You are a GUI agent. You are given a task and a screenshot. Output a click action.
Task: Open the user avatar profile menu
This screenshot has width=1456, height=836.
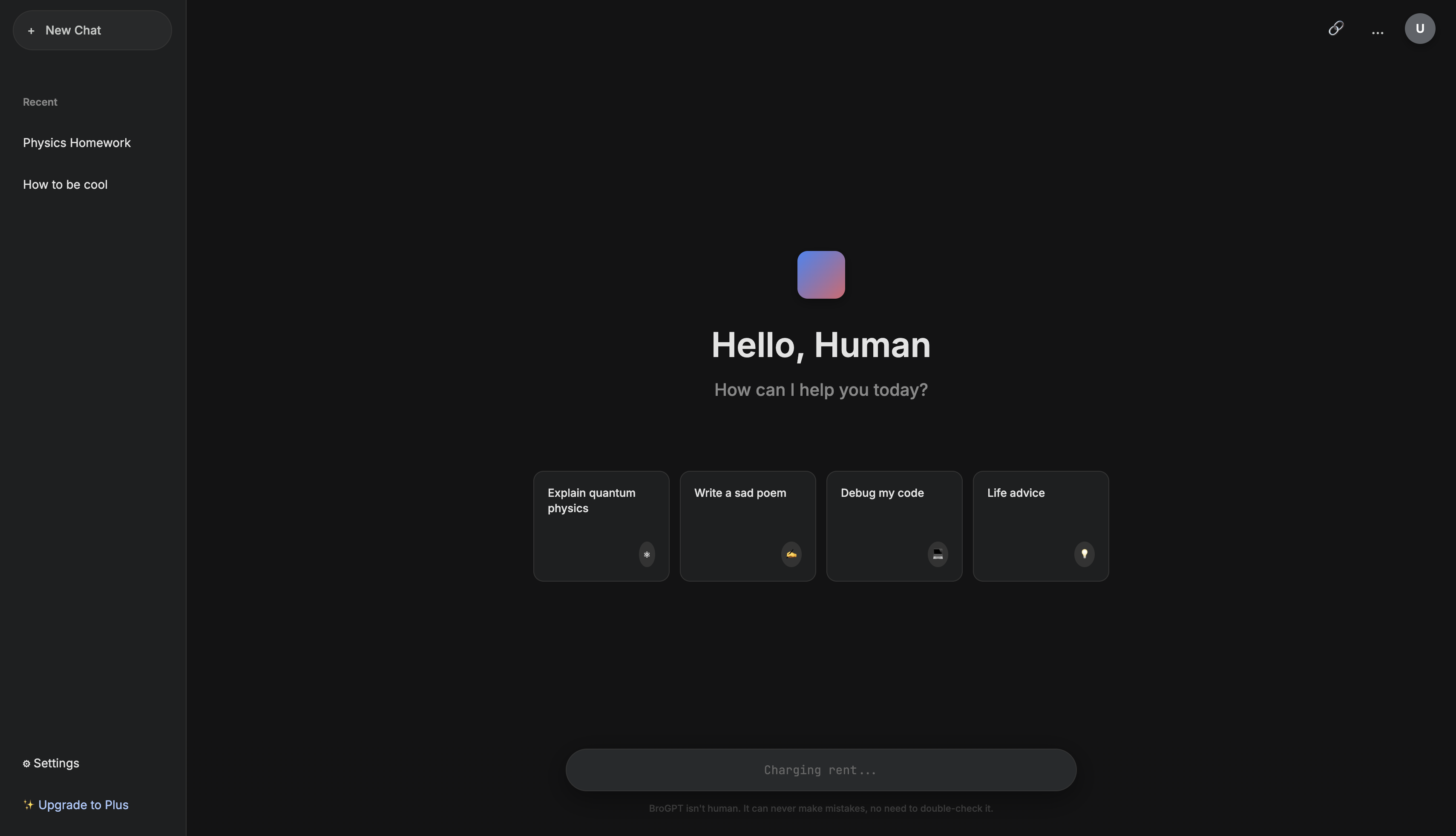(x=1419, y=29)
